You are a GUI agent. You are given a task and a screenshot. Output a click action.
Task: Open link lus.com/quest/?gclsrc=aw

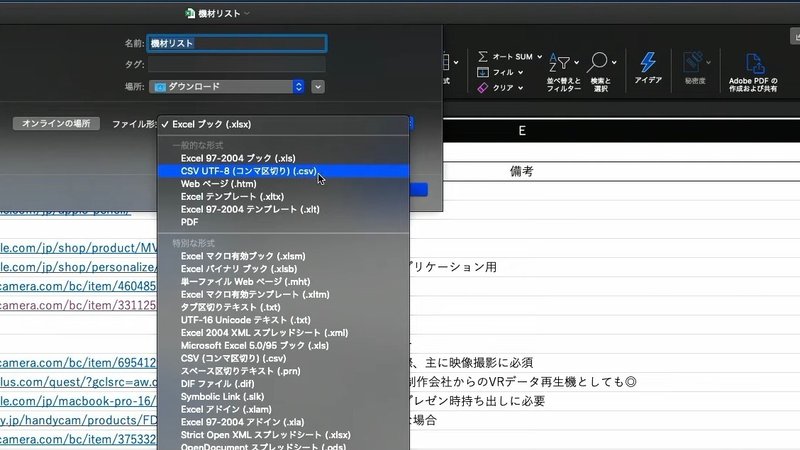pyautogui.click(x=79, y=382)
